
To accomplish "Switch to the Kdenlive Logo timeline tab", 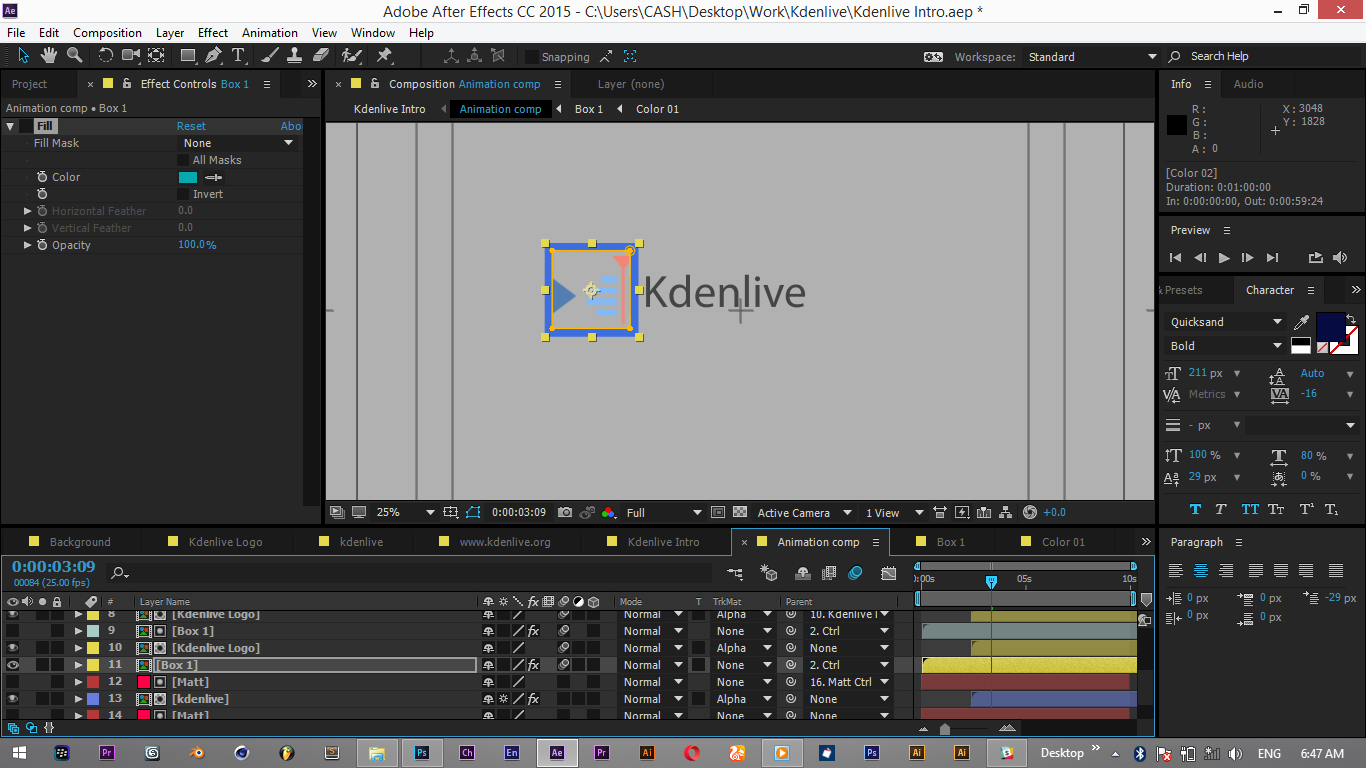I will 225,542.
